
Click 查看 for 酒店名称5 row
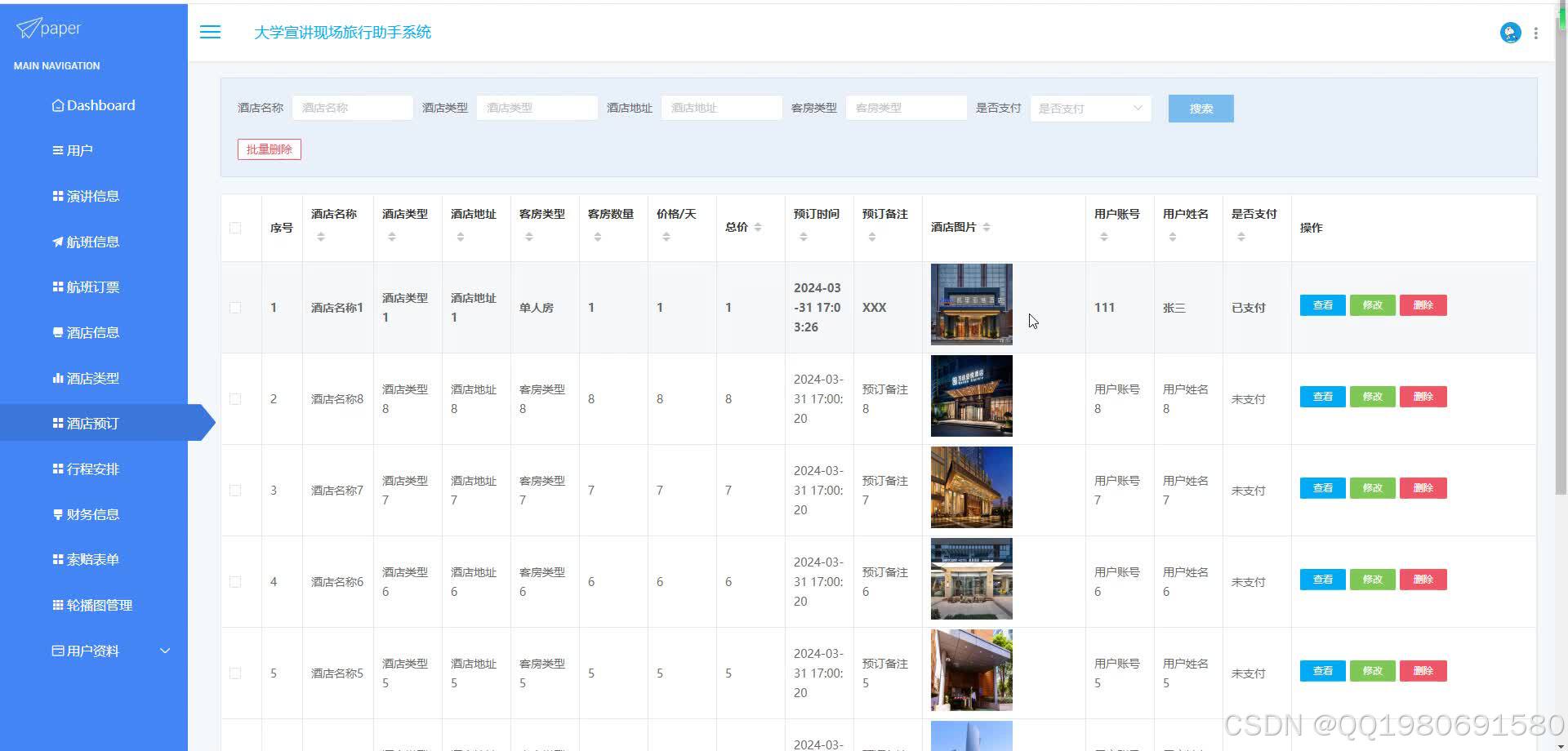click(x=1322, y=671)
